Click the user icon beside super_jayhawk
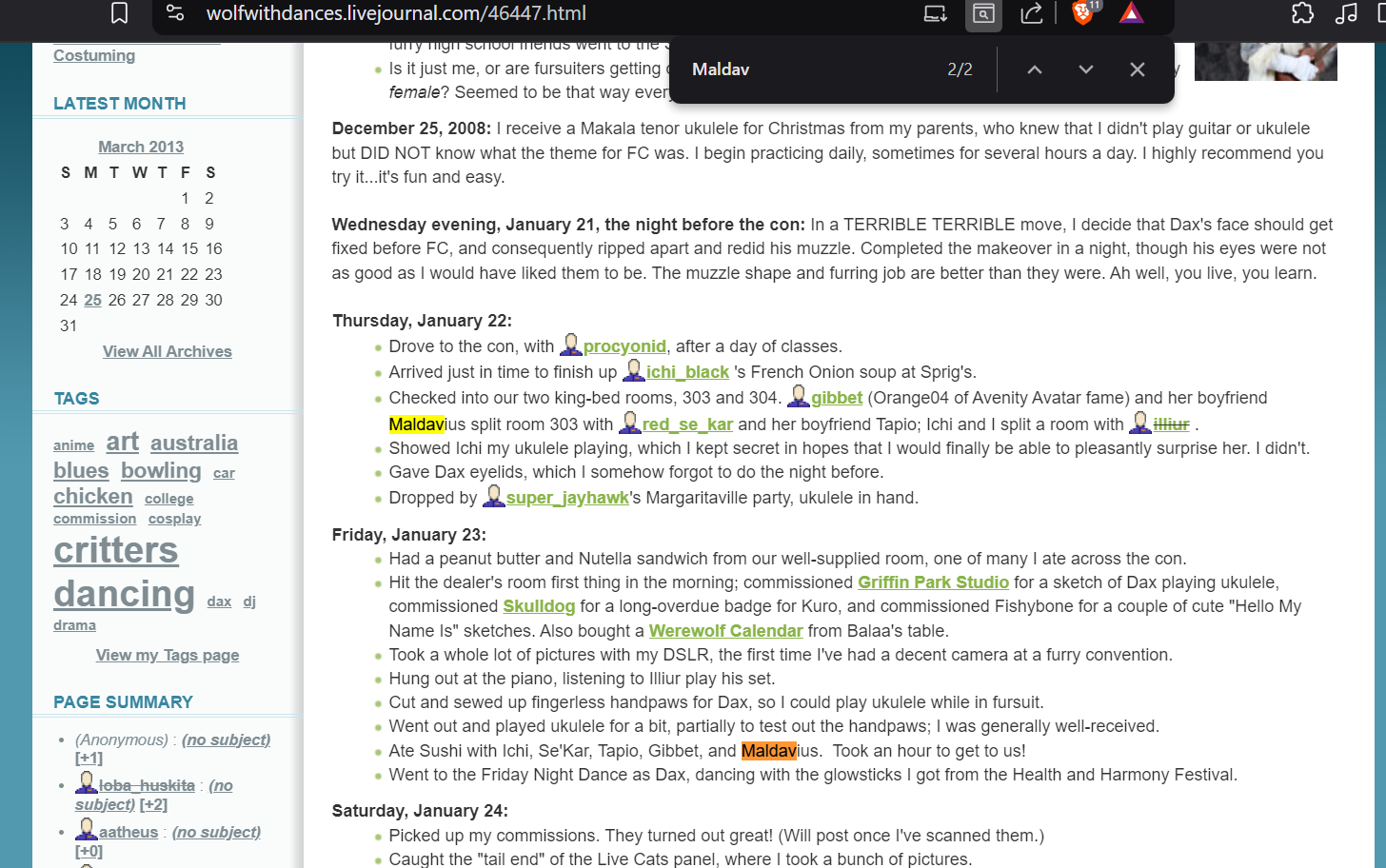 tap(493, 496)
